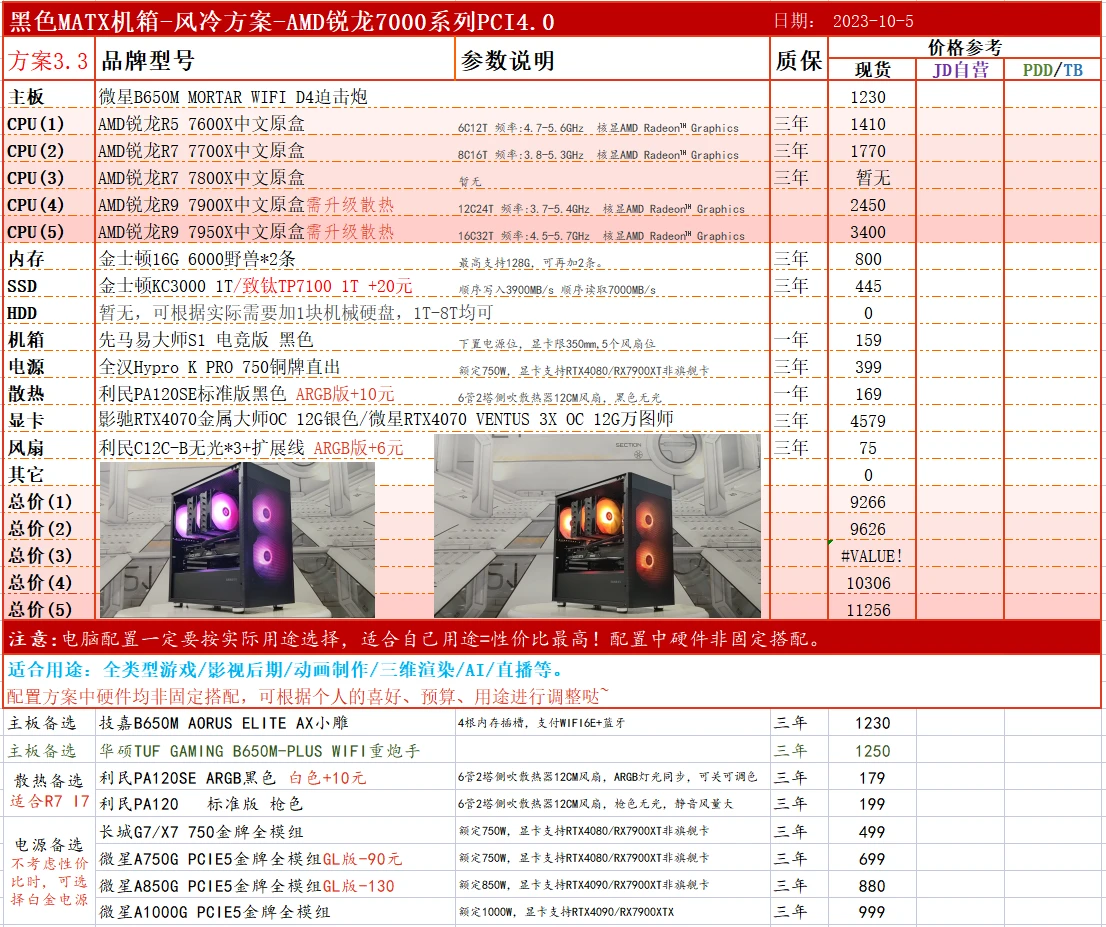Click the memory cell '金士顿16G 6000野兽*2条'
The image size is (1106, 927).
(197, 258)
